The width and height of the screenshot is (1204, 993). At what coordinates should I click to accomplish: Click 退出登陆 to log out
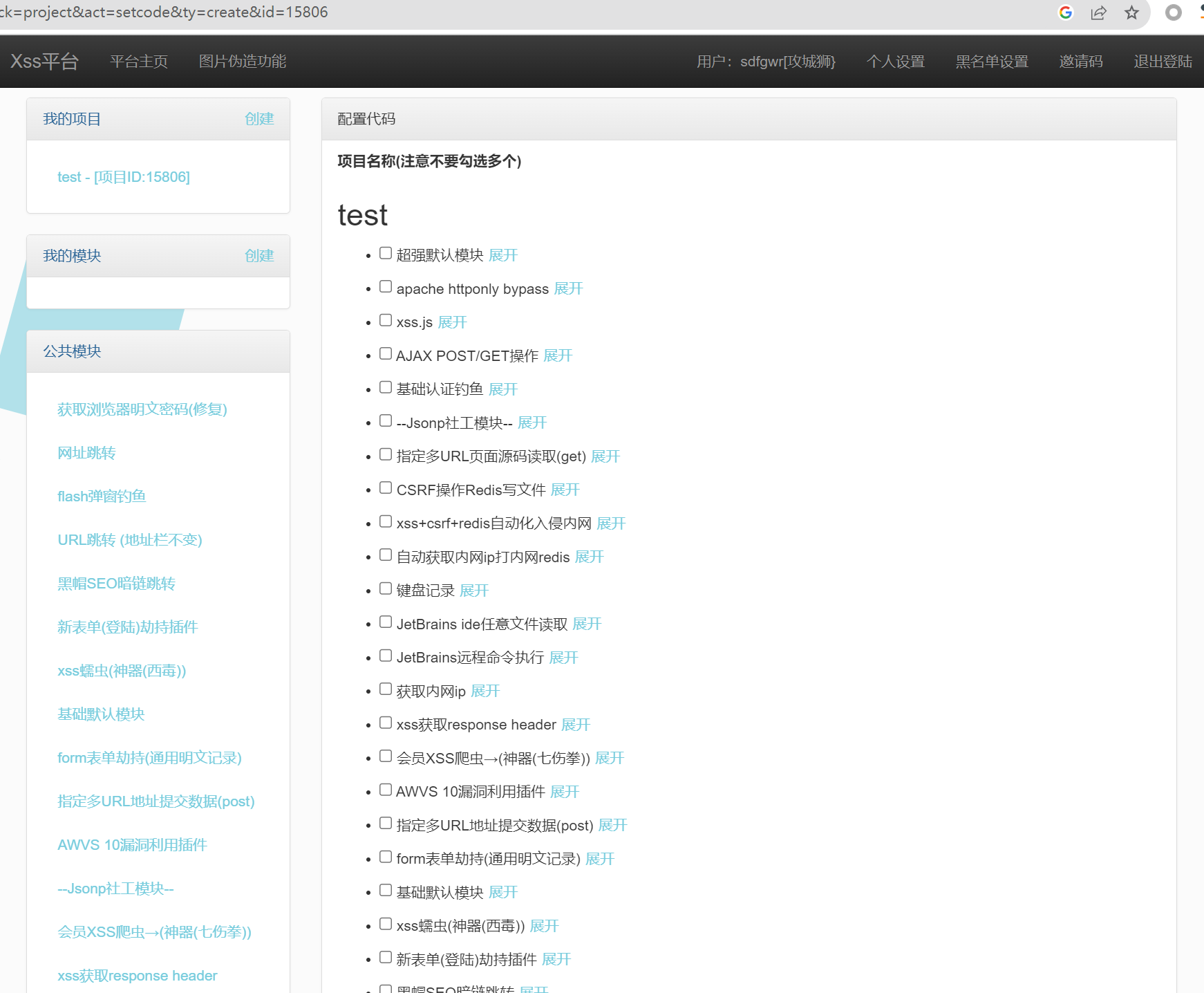coord(1163,62)
